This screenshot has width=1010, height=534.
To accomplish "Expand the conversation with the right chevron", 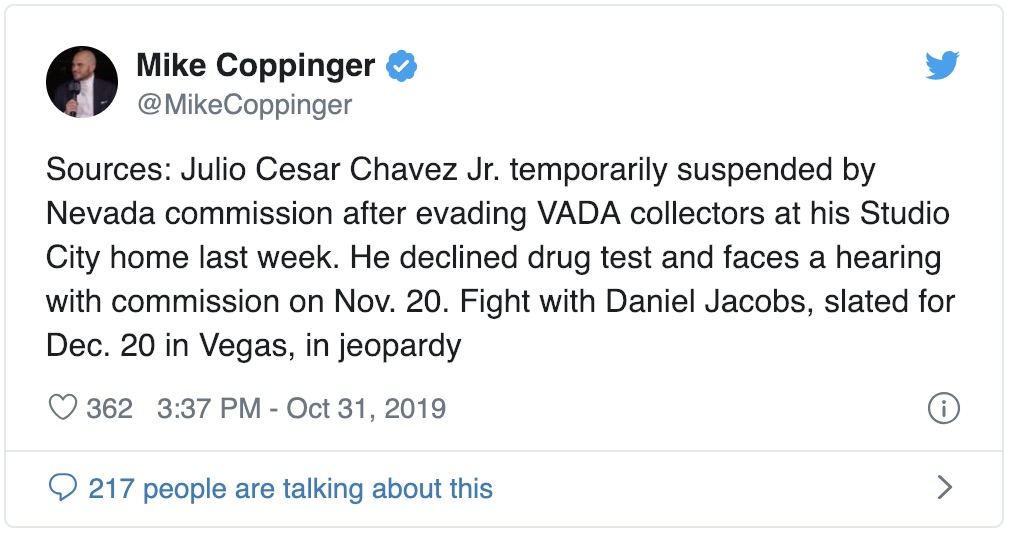I will pos(944,488).
